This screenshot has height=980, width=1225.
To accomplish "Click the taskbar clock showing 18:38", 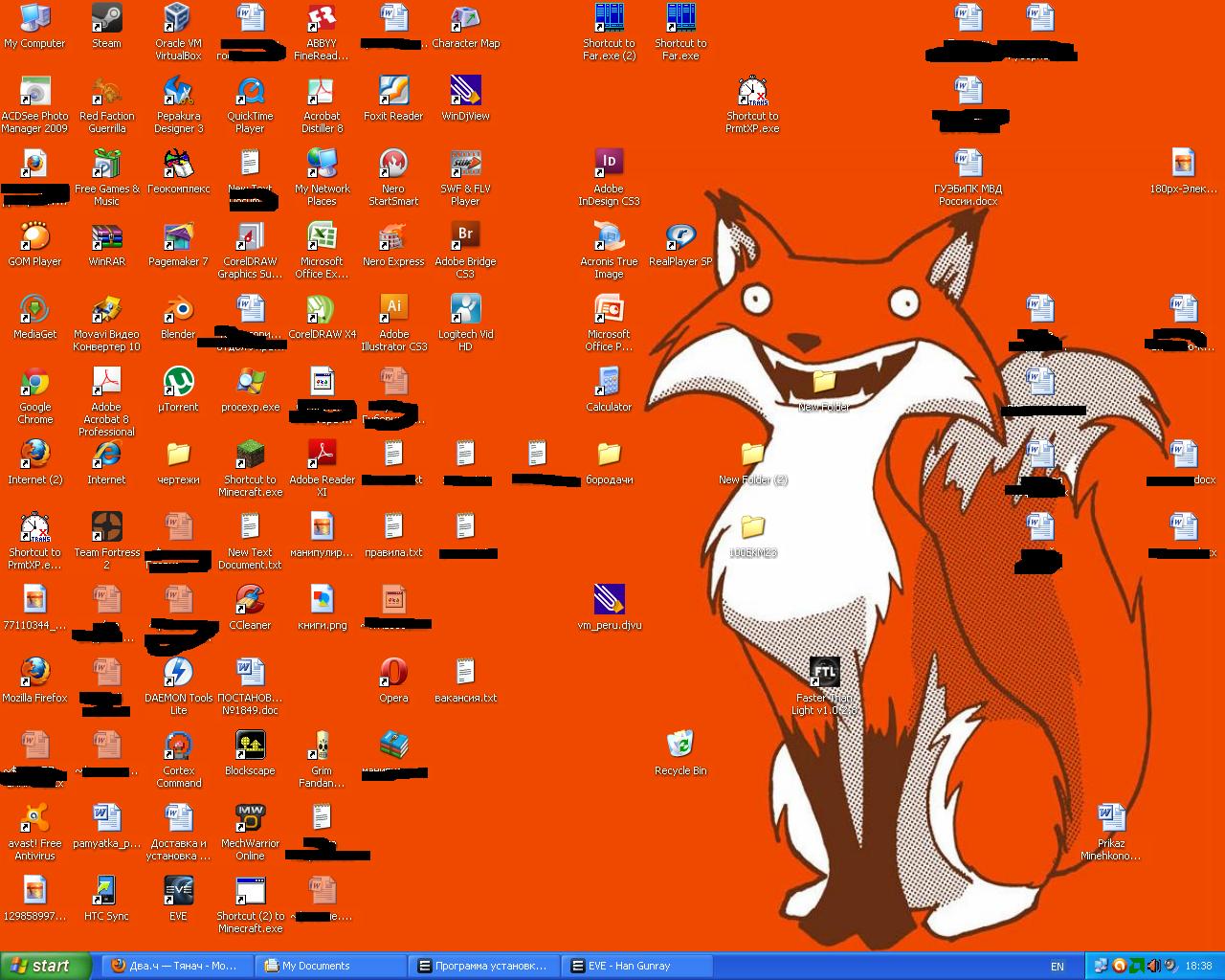I will (x=1198, y=966).
